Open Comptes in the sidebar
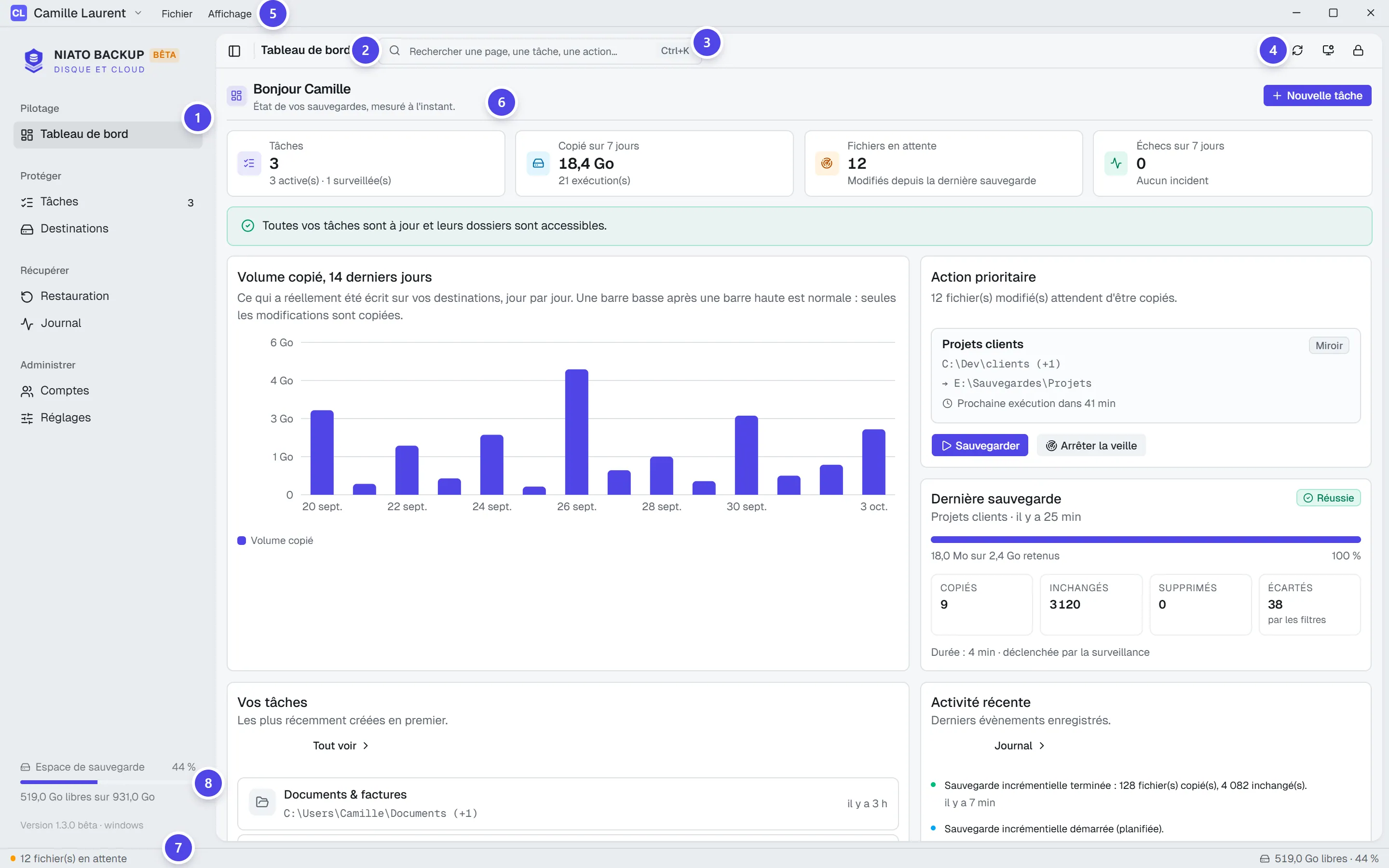Screen dimensions: 1389x868 (x=108, y=391)
